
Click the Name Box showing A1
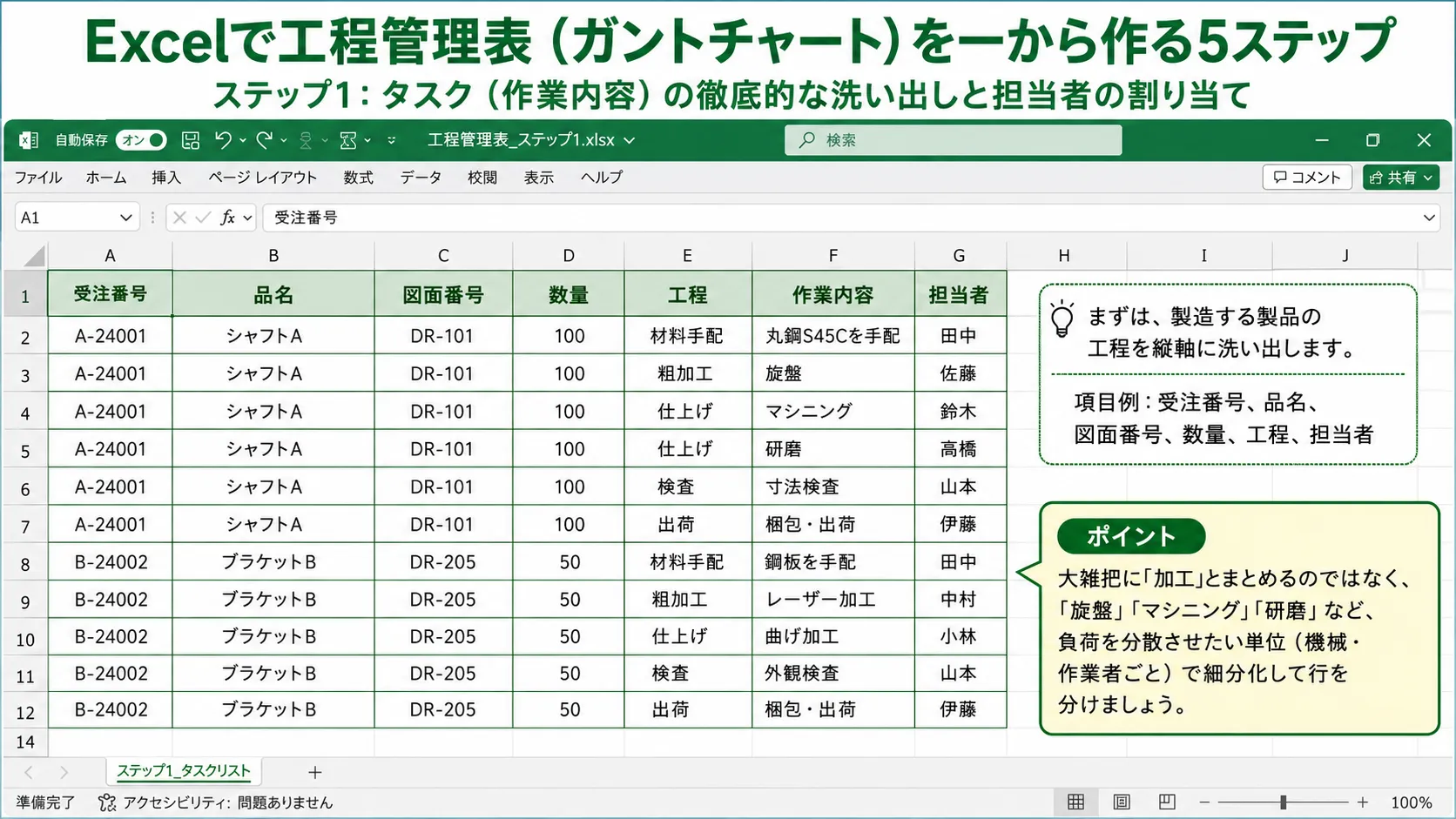coord(66,218)
